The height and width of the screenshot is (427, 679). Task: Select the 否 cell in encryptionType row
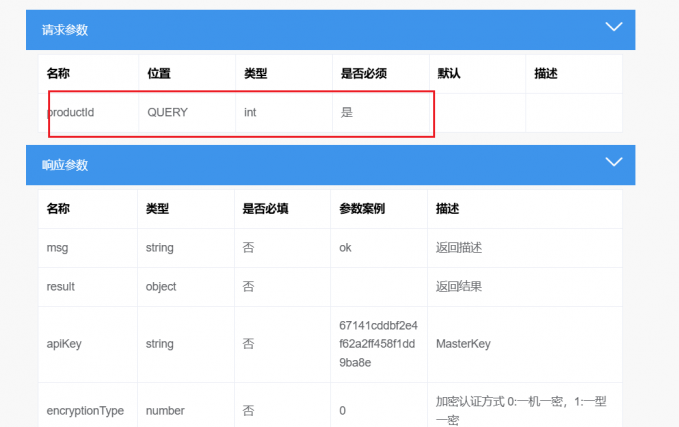[x=249, y=411]
